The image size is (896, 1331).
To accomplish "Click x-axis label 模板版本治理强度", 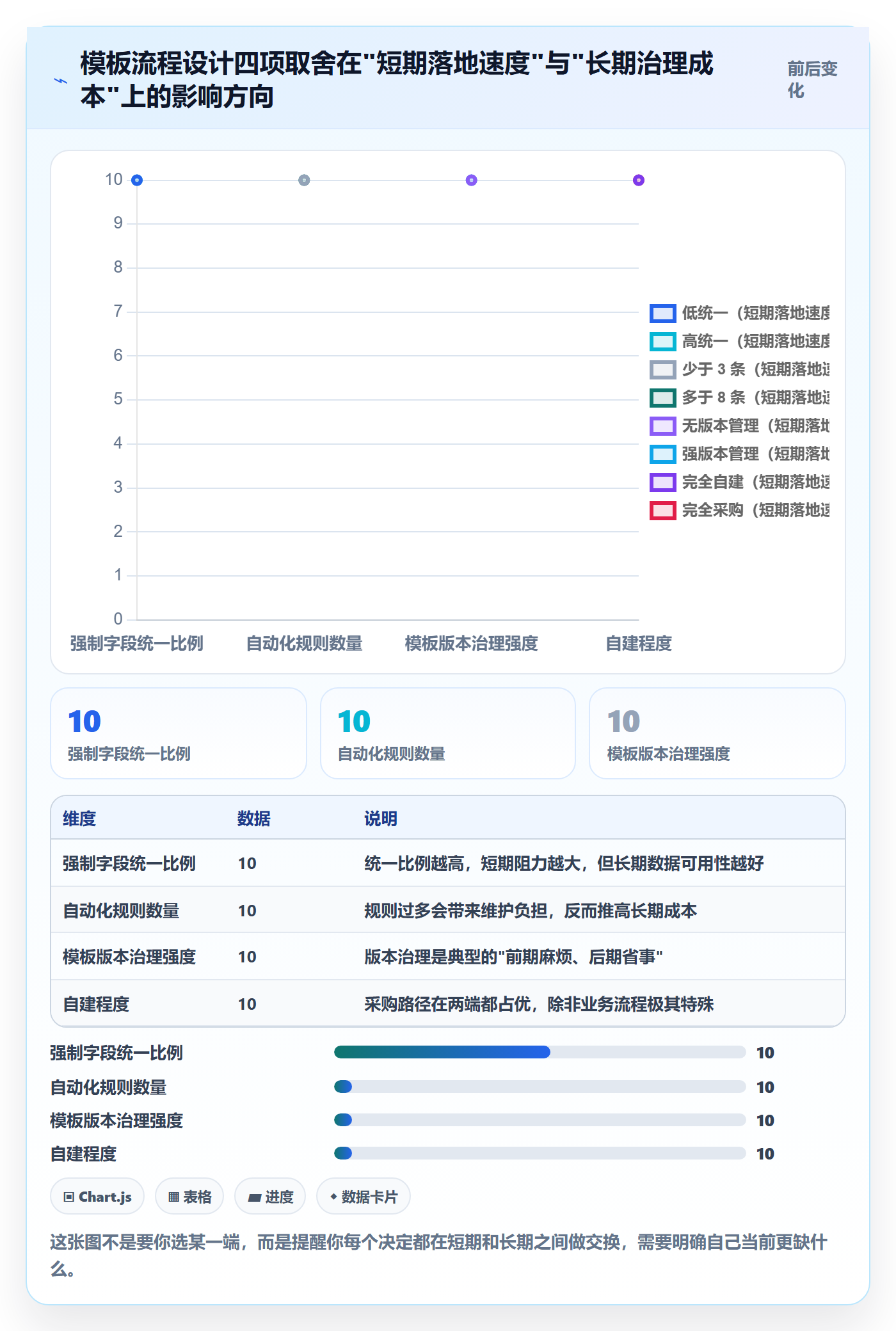I will click(472, 643).
